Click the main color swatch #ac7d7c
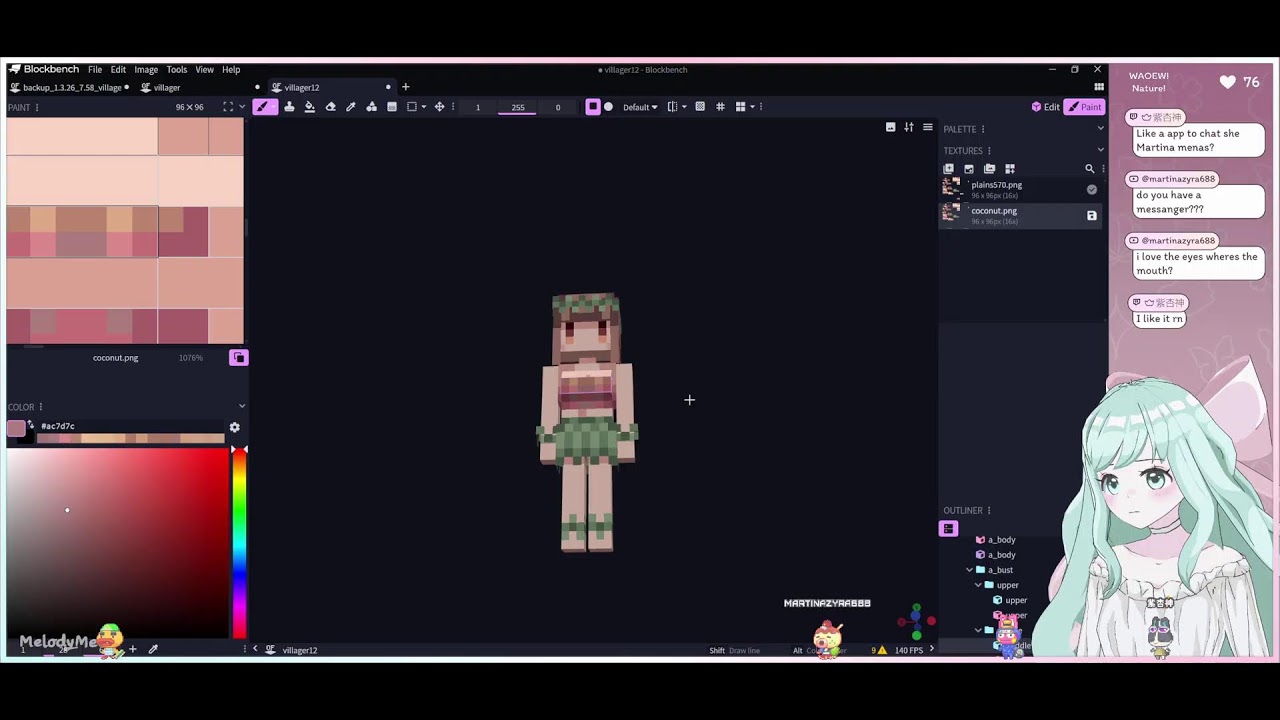 [x=15, y=429]
